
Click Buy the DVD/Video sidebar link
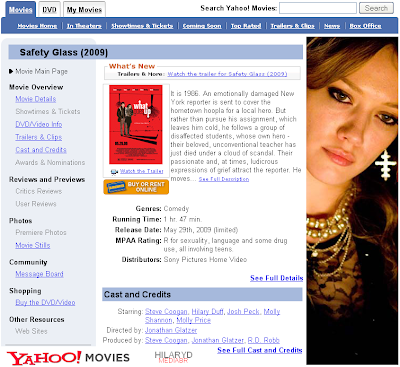click(45, 302)
